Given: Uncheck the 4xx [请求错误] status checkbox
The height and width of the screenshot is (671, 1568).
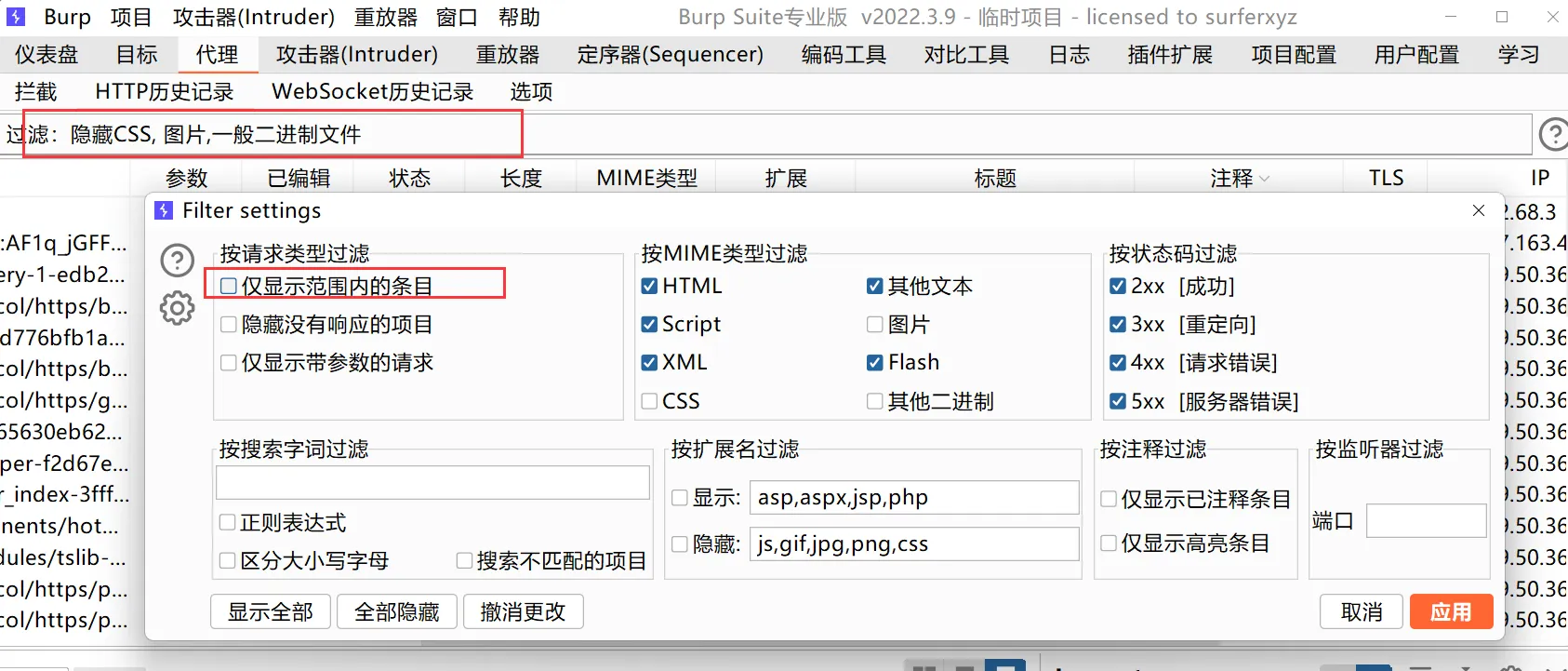Looking at the screenshot, I should click(1118, 362).
